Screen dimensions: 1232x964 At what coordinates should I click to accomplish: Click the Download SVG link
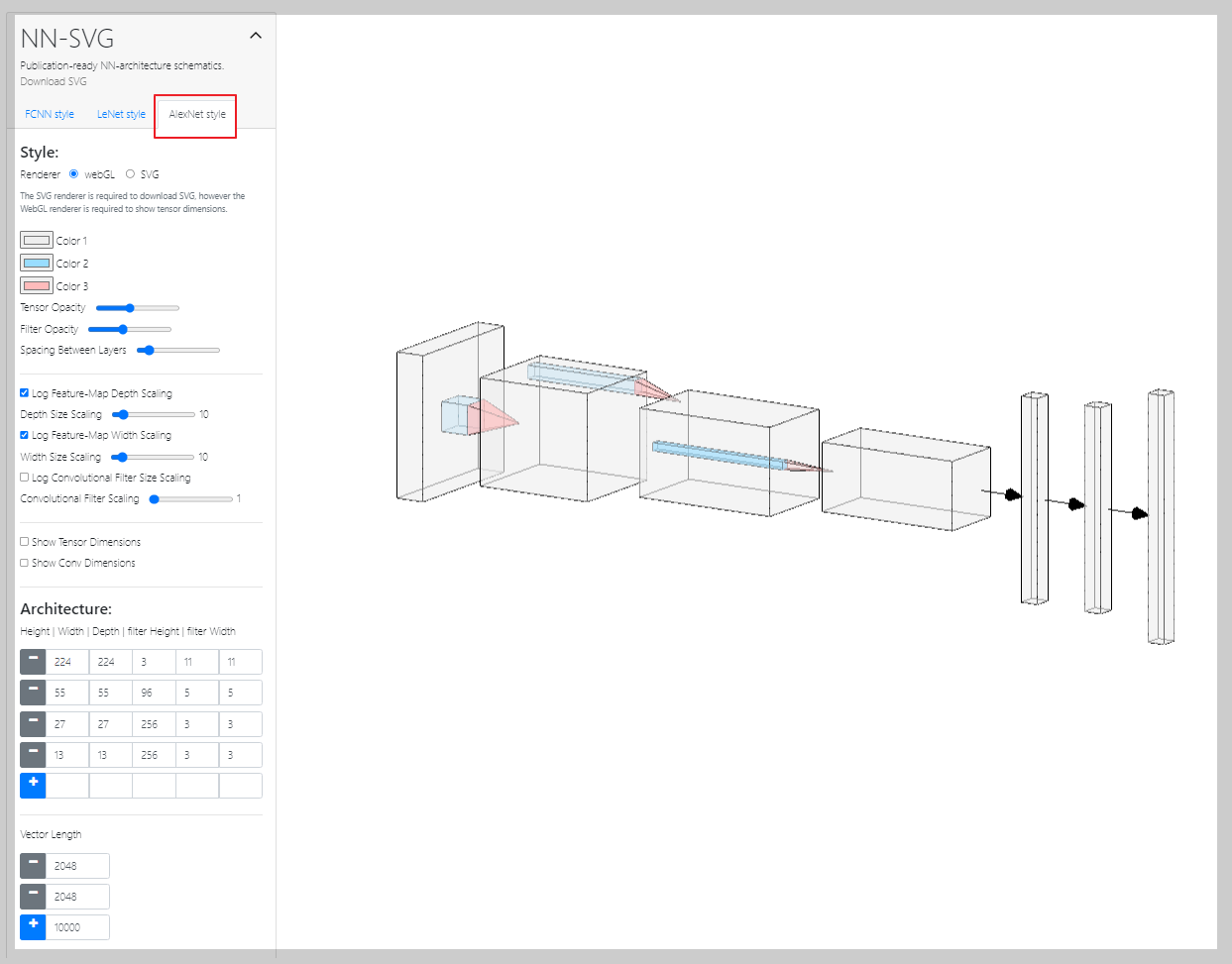[x=54, y=81]
